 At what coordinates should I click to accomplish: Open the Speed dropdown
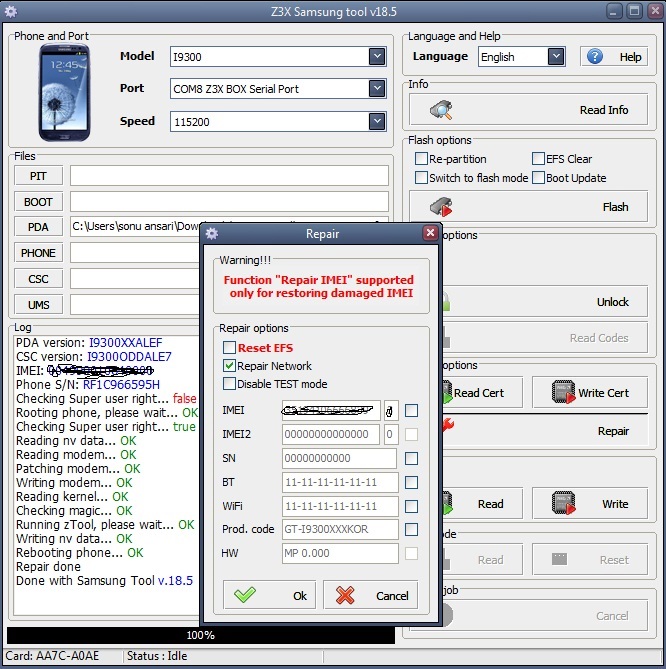377,121
